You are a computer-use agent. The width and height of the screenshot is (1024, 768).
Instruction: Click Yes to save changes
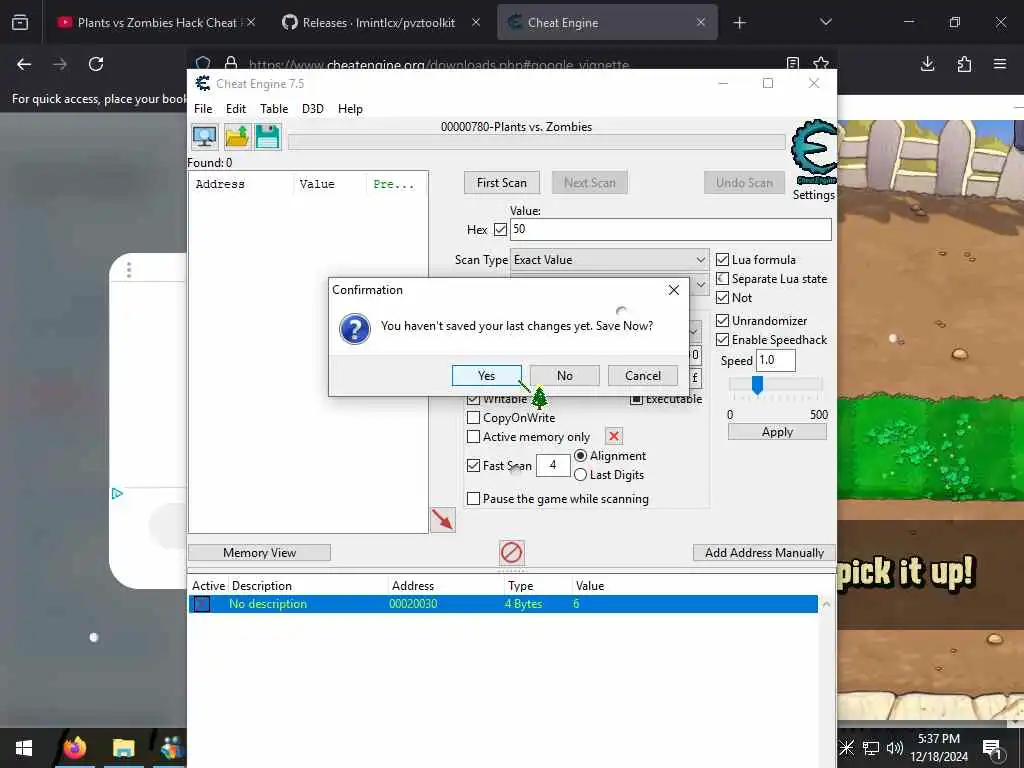click(487, 376)
